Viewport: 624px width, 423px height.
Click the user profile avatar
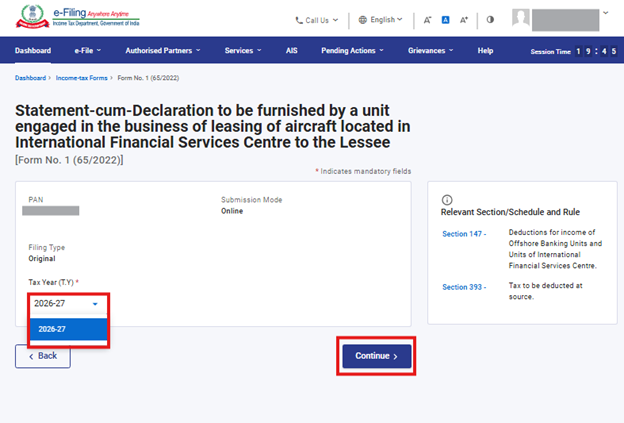click(x=521, y=18)
